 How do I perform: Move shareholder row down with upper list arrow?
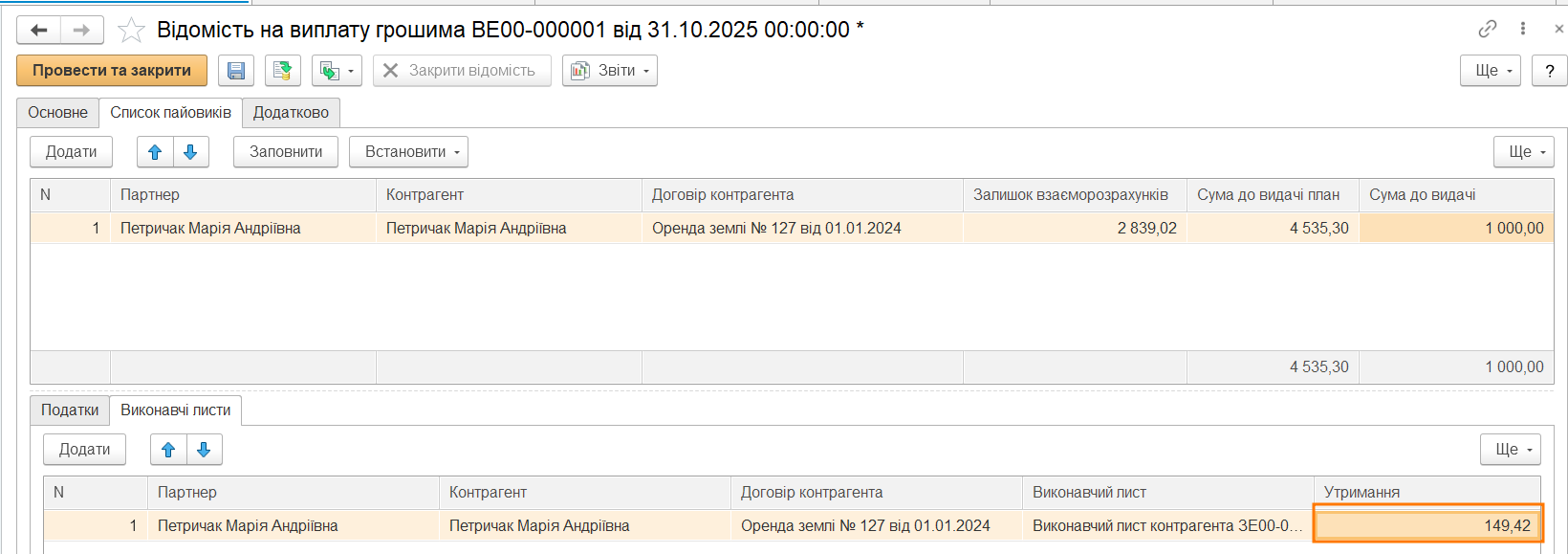click(x=190, y=152)
